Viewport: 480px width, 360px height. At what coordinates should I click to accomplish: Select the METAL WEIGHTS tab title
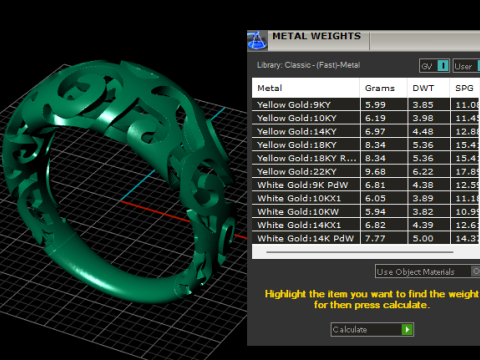tap(316, 36)
